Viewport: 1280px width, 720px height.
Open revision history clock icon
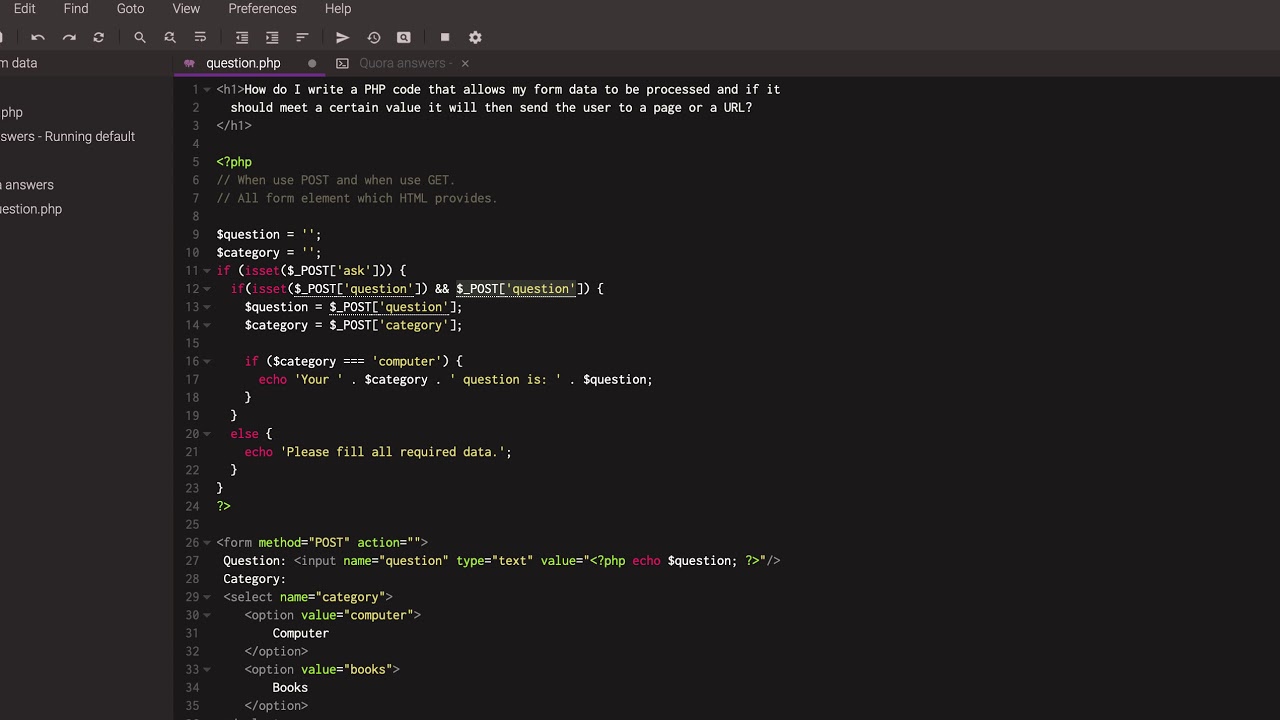click(x=374, y=37)
